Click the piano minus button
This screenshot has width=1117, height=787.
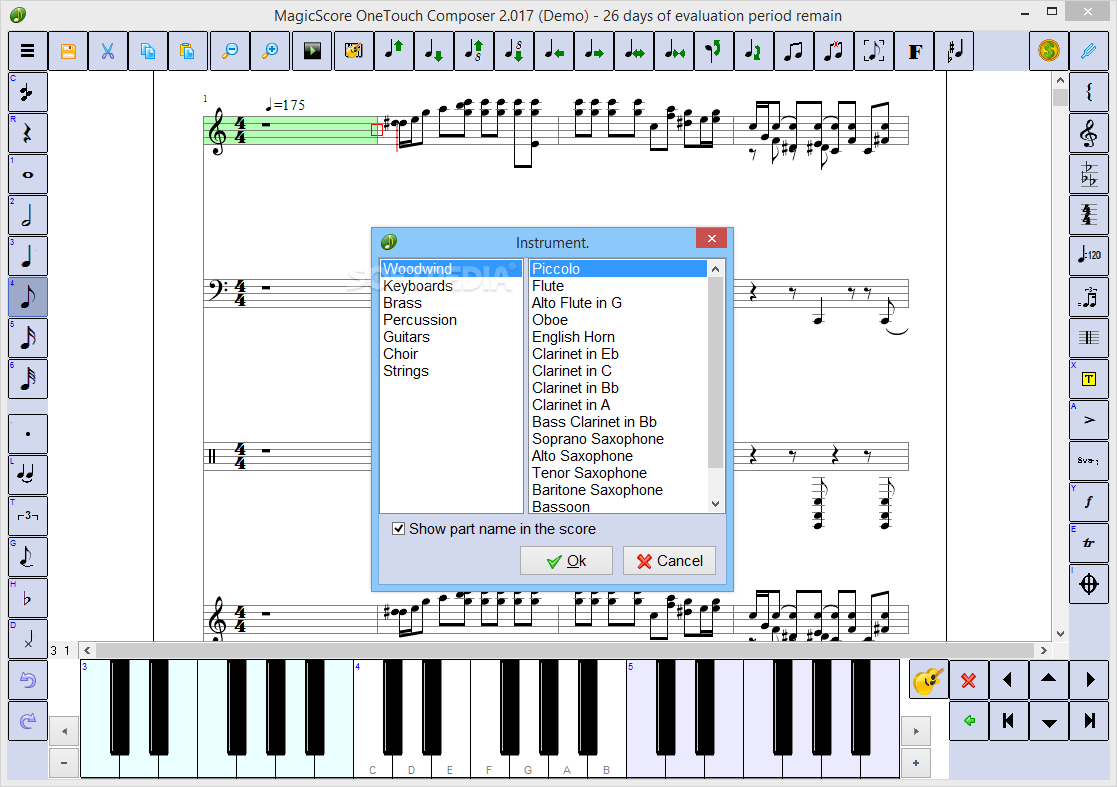pos(64,763)
